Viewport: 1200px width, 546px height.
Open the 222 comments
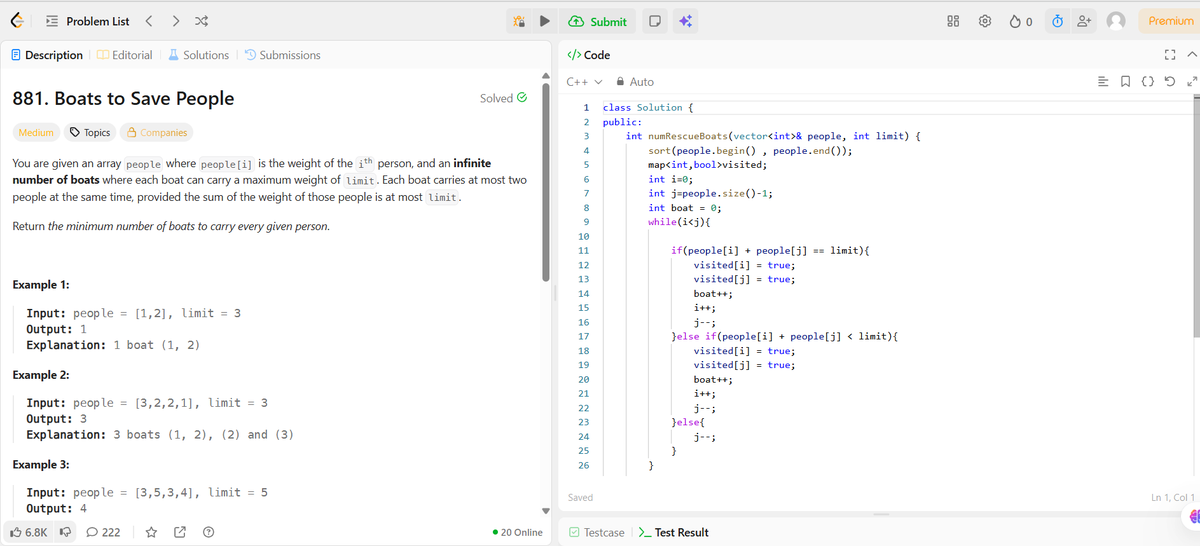[103, 532]
